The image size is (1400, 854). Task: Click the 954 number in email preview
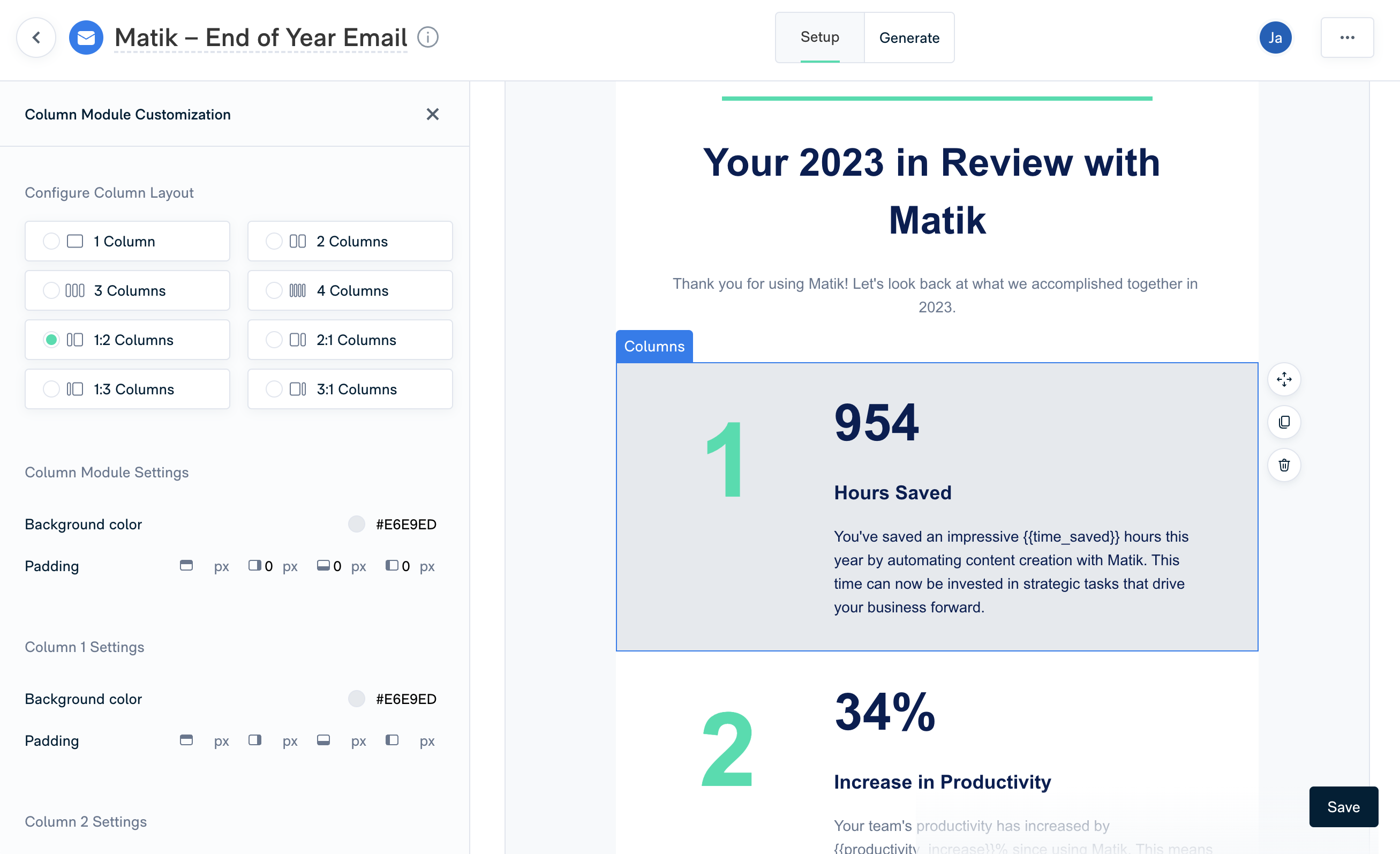(x=876, y=422)
